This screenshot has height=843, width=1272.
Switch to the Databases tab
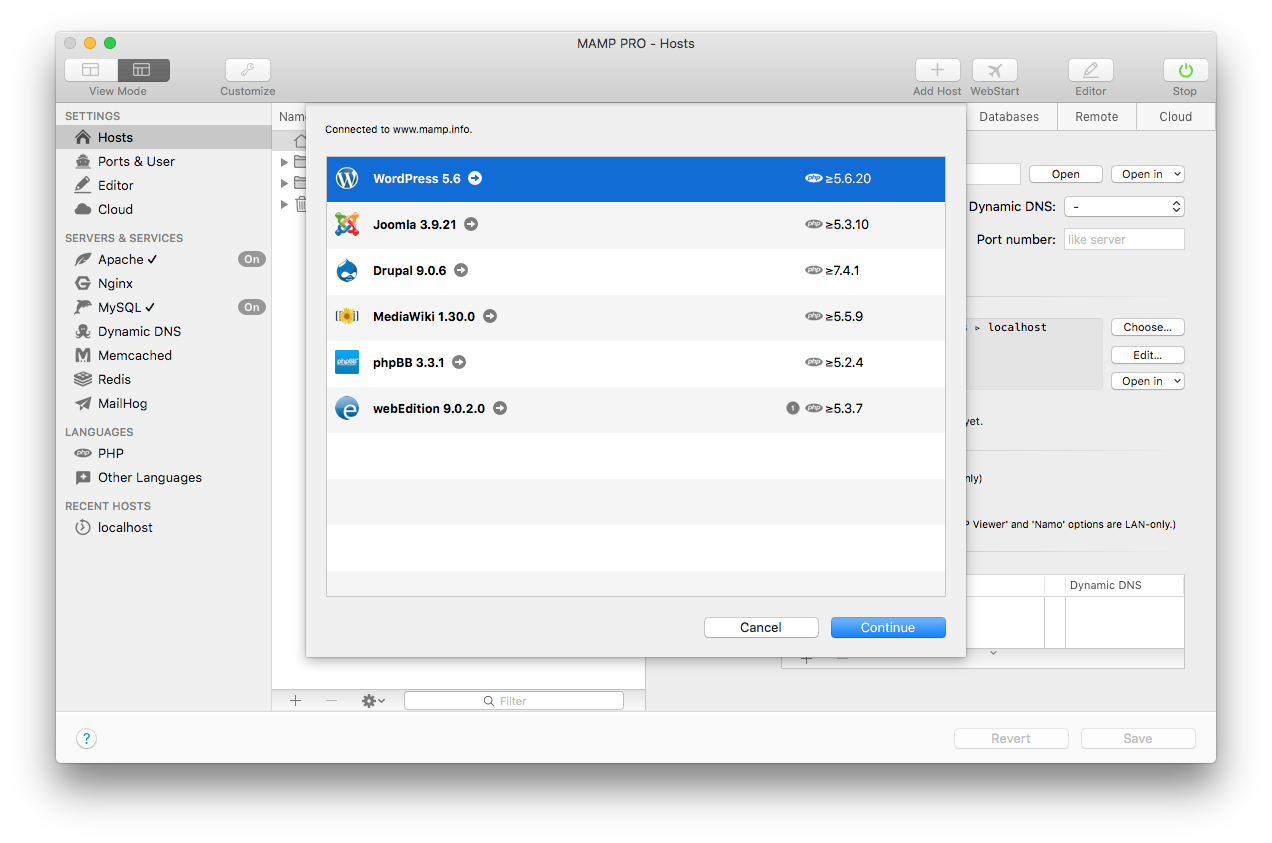pos(1008,117)
